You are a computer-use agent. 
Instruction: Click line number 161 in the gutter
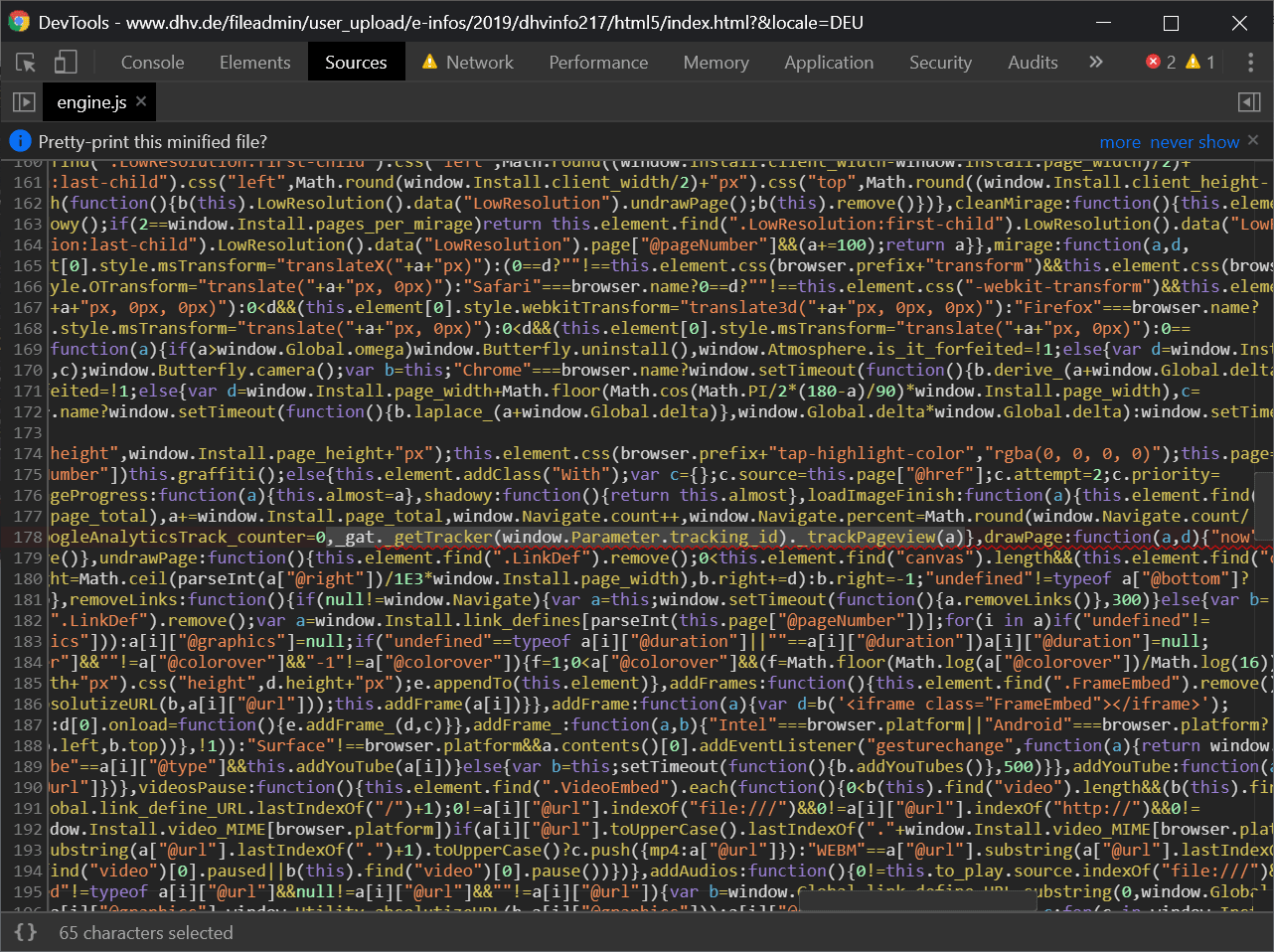click(x=28, y=183)
